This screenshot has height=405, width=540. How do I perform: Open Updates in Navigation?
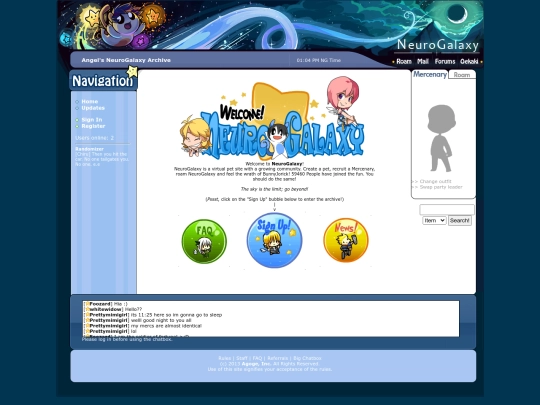click(93, 108)
